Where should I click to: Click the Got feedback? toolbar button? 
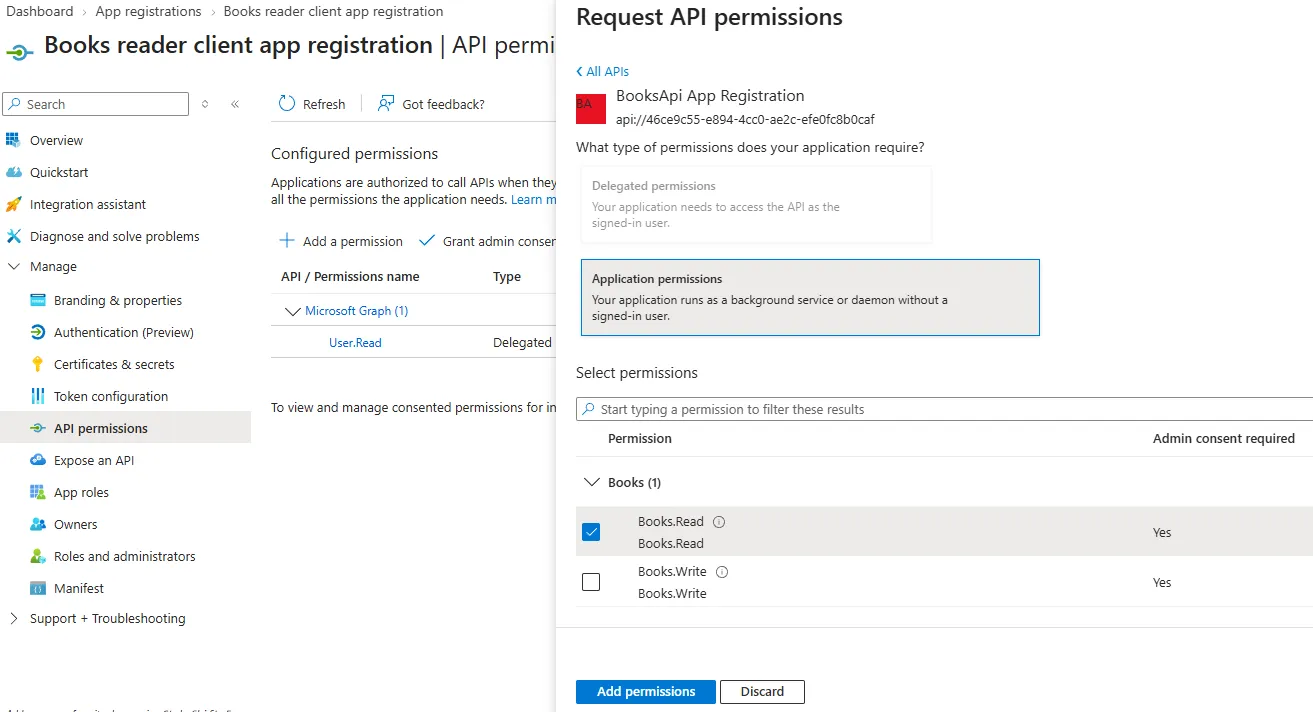pos(431,104)
